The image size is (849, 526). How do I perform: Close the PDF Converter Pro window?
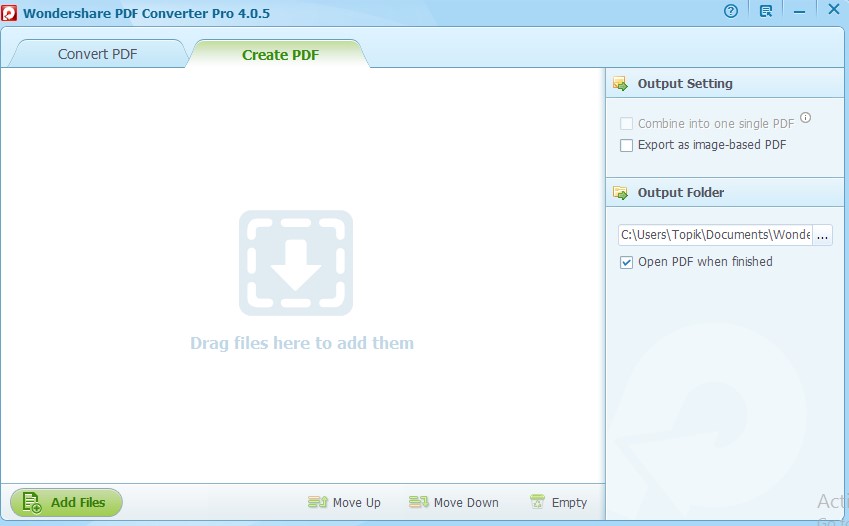(834, 9)
